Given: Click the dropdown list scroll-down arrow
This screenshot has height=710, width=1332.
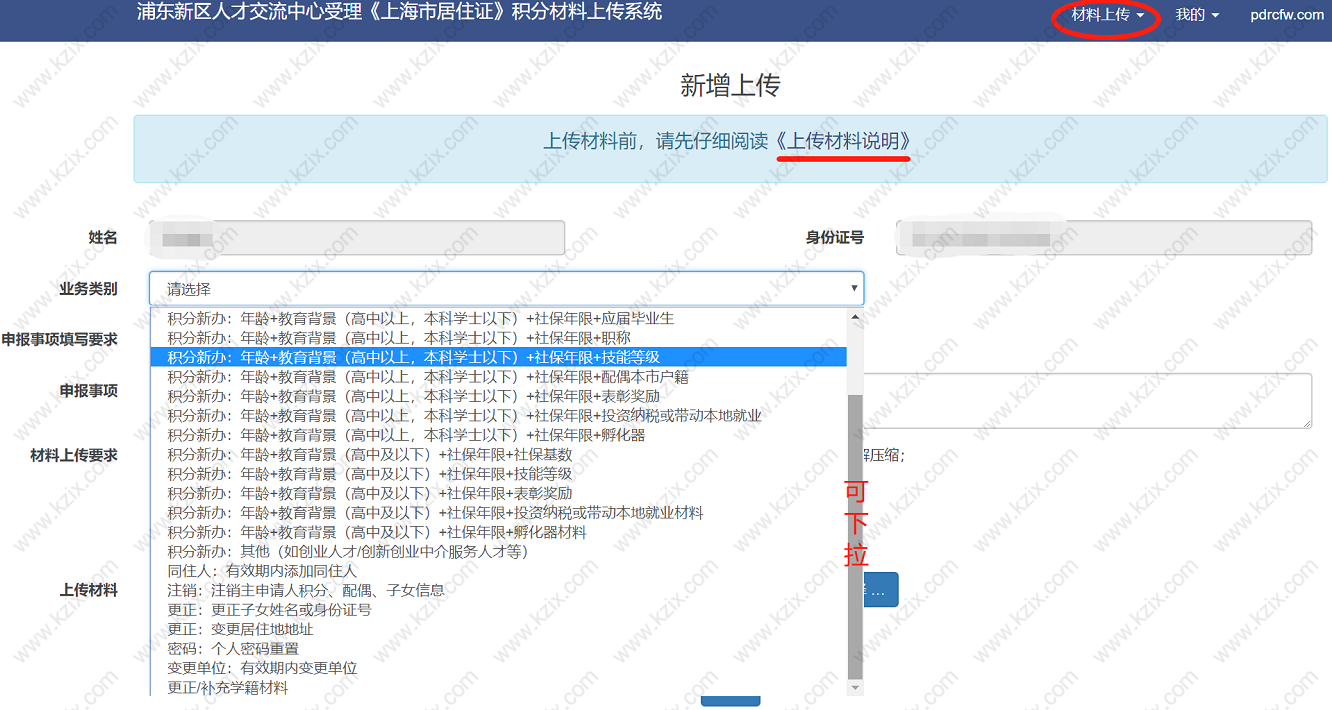Looking at the screenshot, I should (x=855, y=688).
